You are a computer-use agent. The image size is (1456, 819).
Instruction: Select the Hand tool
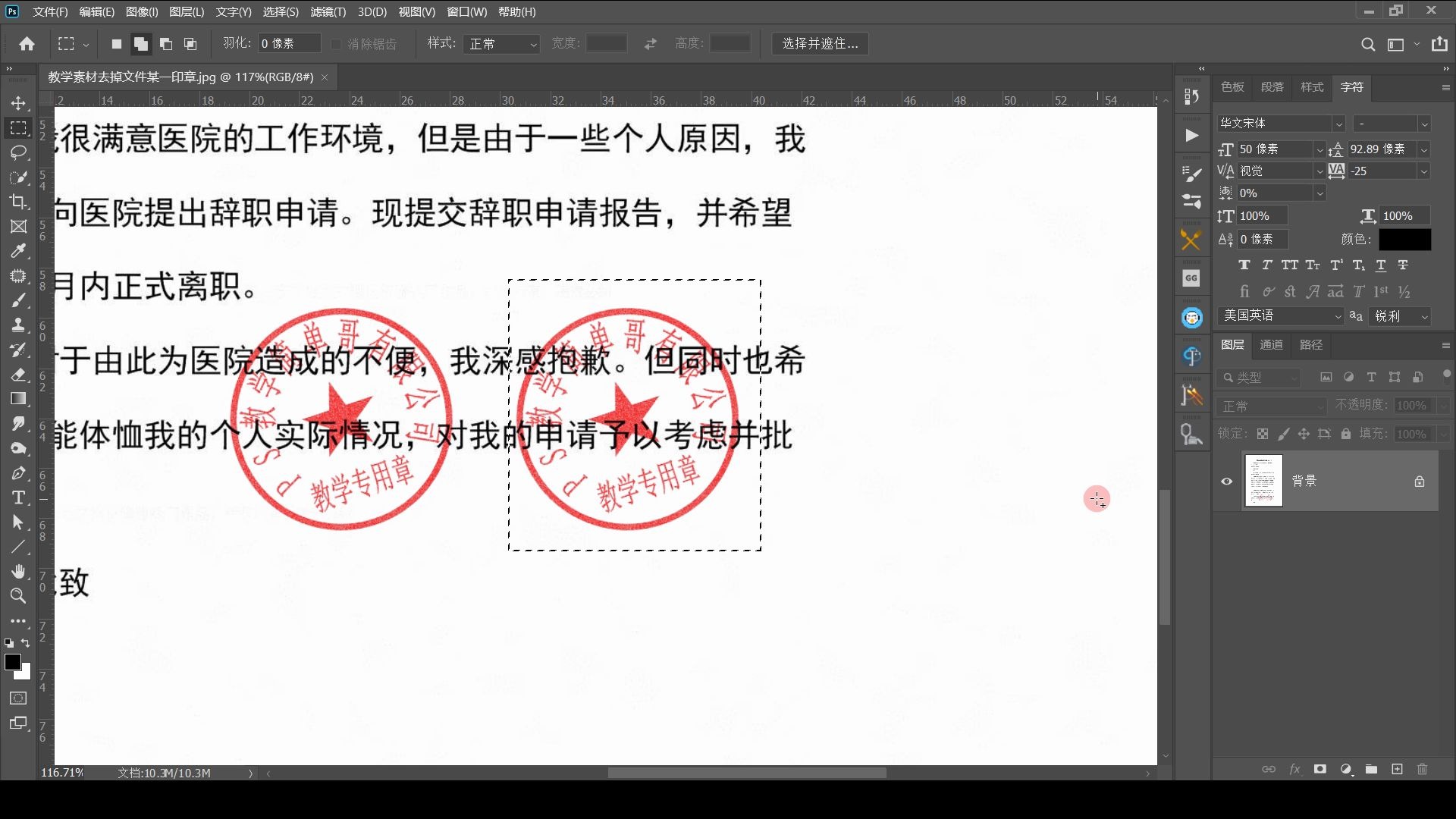[18, 571]
